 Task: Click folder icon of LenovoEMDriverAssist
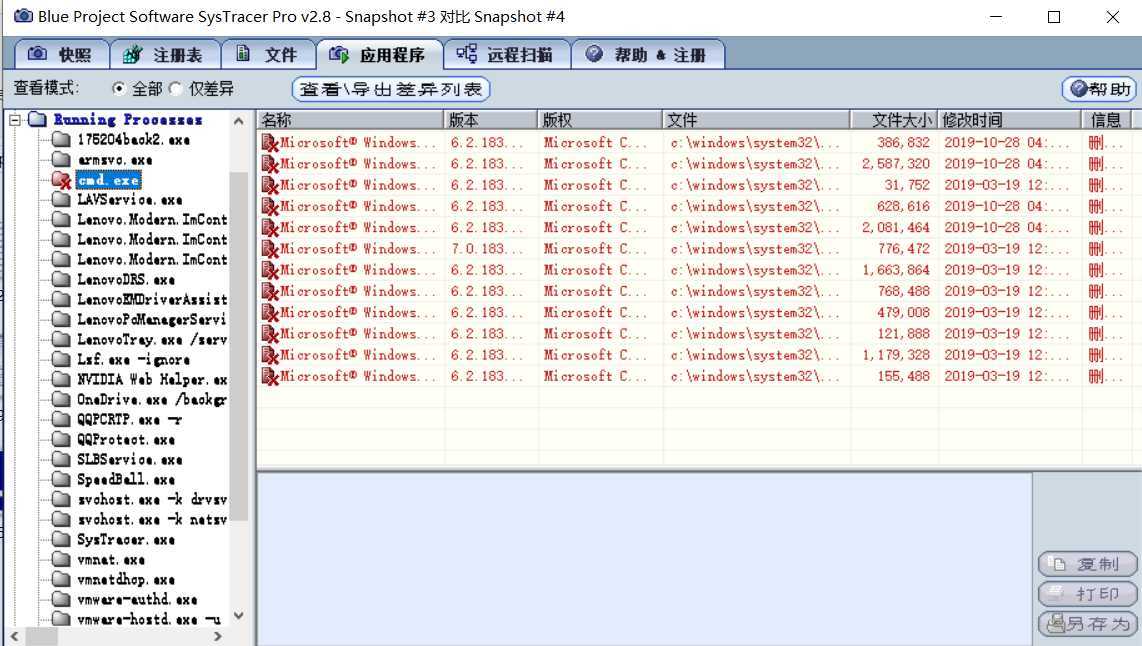62,299
